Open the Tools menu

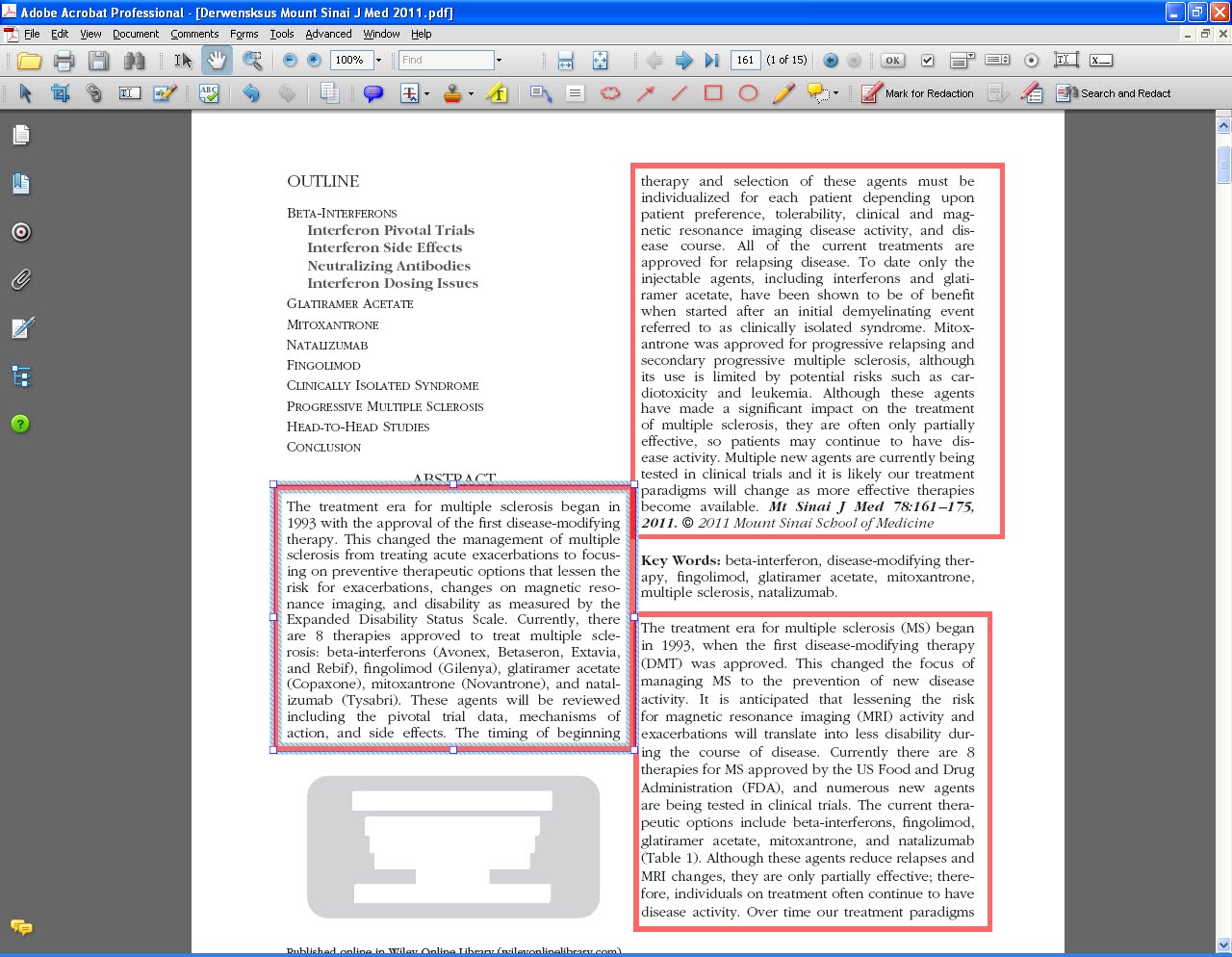(282, 34)
